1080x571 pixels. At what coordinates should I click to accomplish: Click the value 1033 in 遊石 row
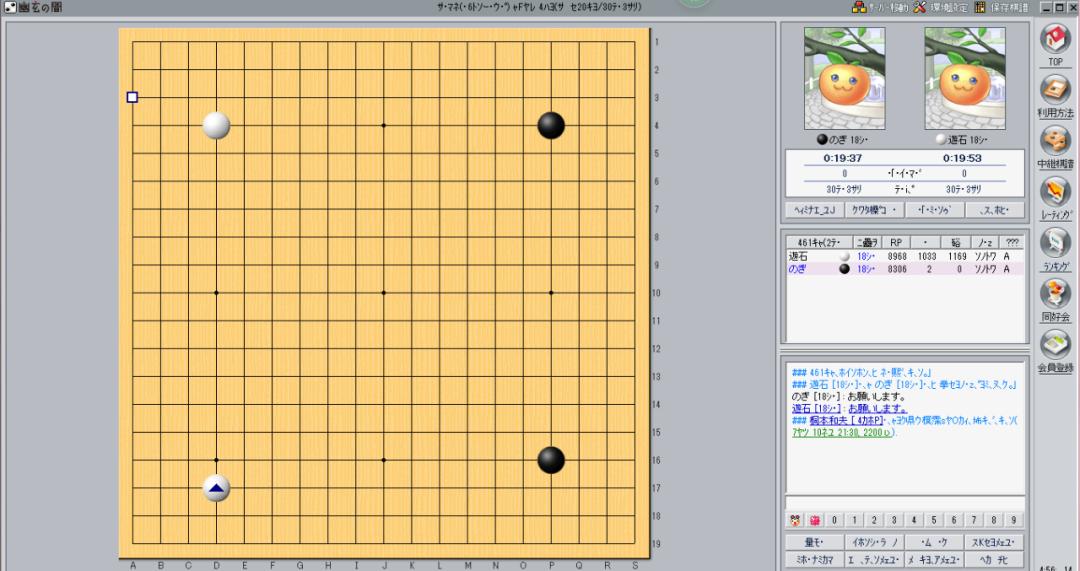[926, 256]
